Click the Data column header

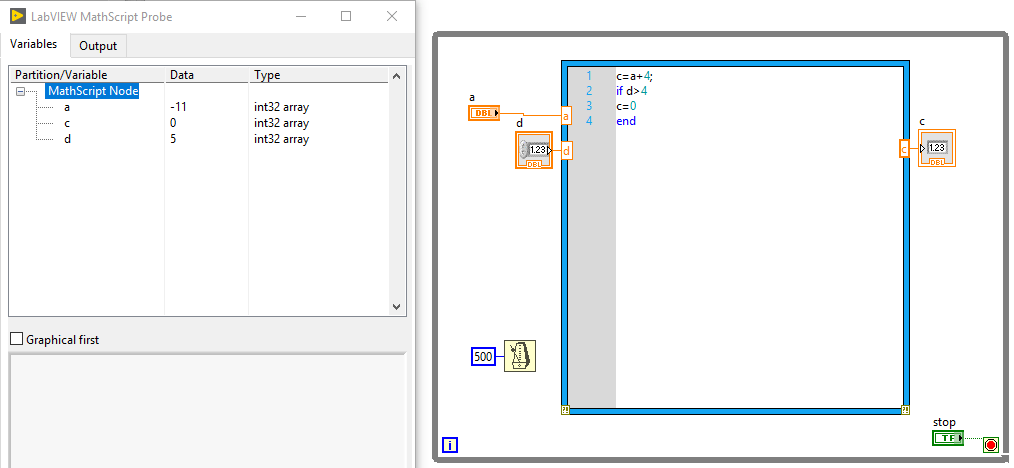[x=207, y=75]
